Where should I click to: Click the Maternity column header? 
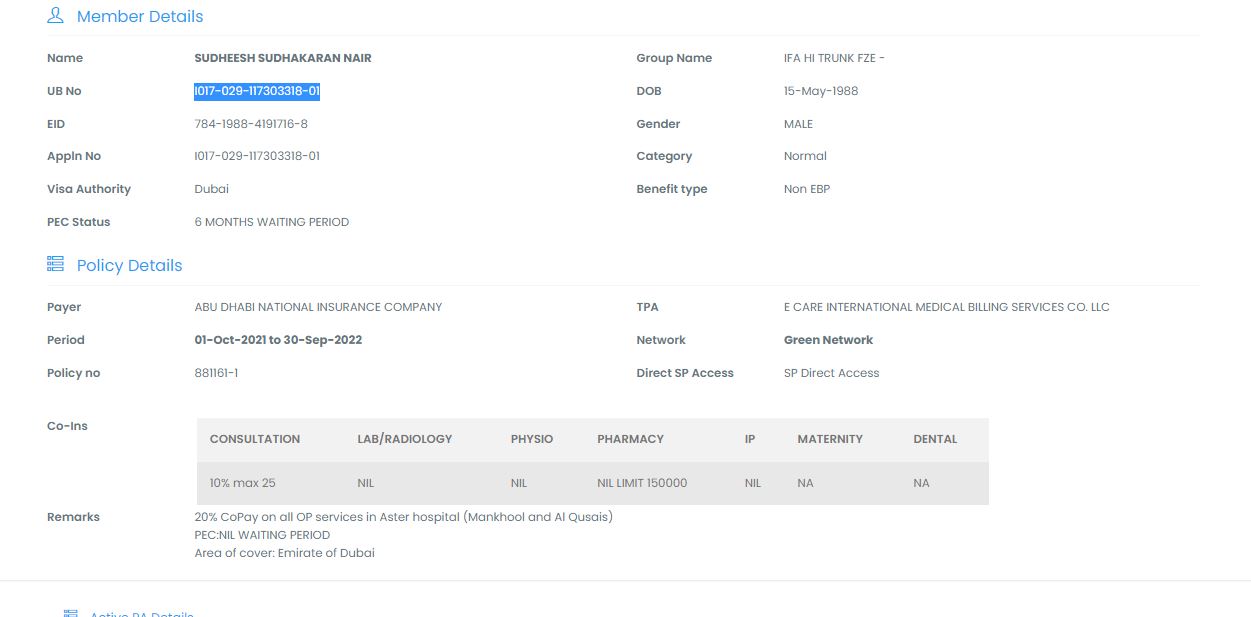tap(830, 439)
